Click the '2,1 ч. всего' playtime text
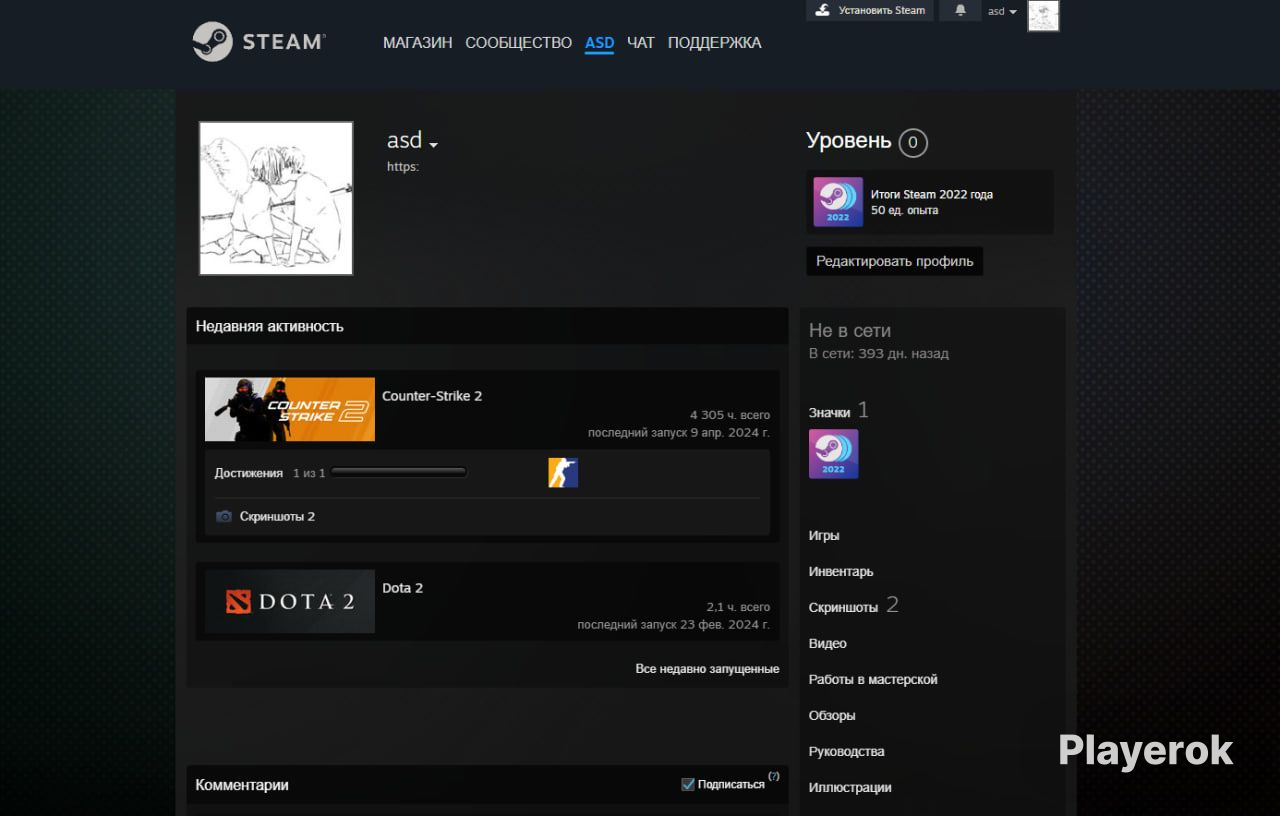 click(x=738, y=607)
